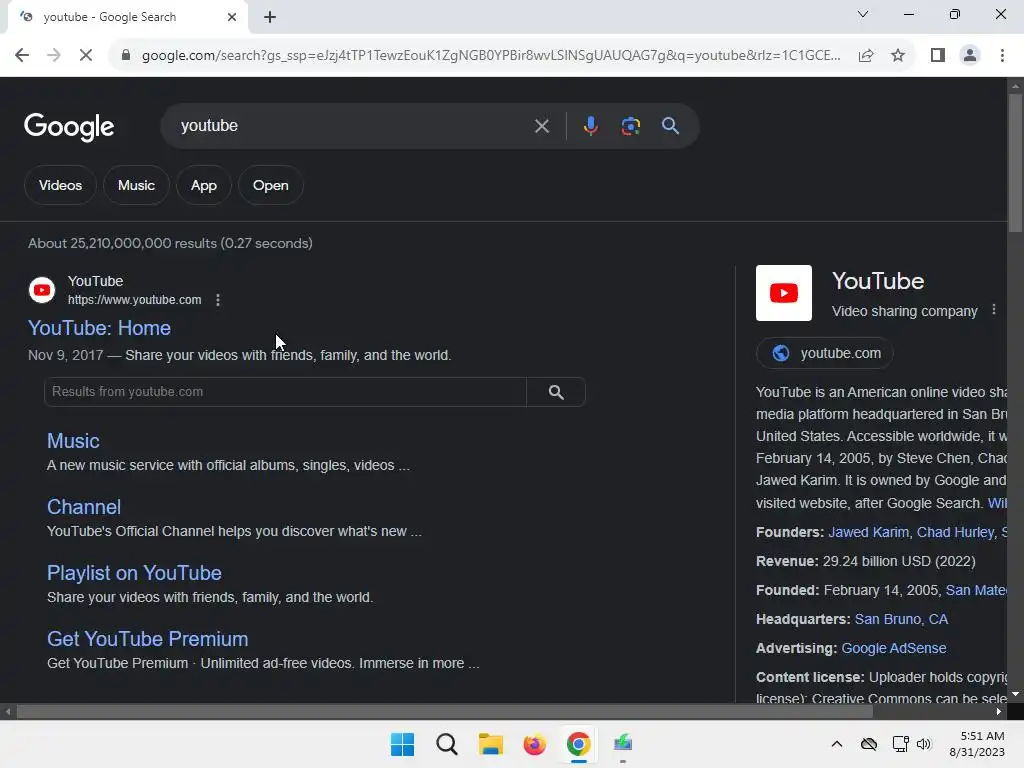Screen dimensions: 1024x768
Task: Go to the Google logo homepage
Action: pos(69,126)
